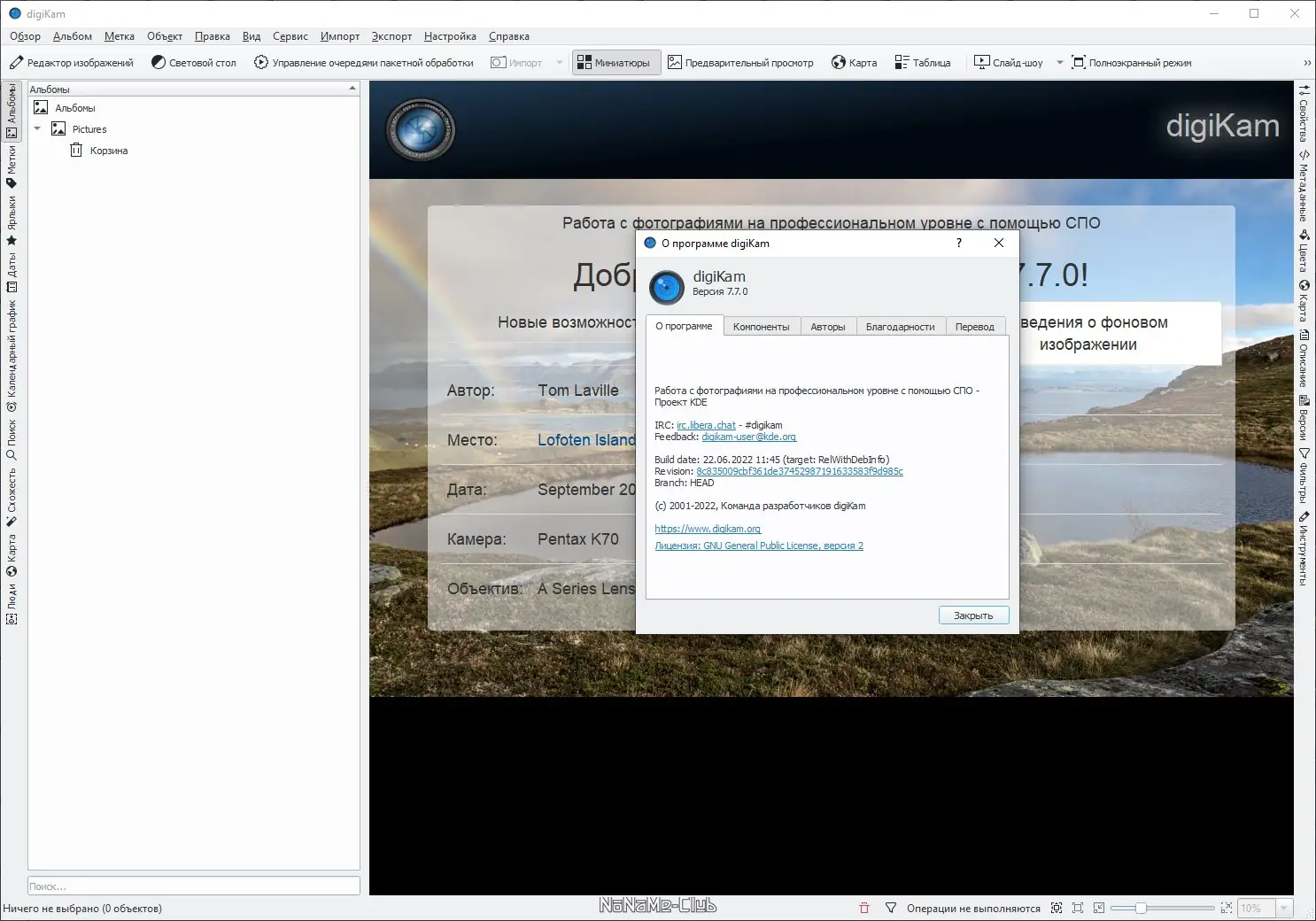This screenshot has width=1316, height=921.
Task: Open the Описание captions sidebar tab
Action: pos(1304,359)
